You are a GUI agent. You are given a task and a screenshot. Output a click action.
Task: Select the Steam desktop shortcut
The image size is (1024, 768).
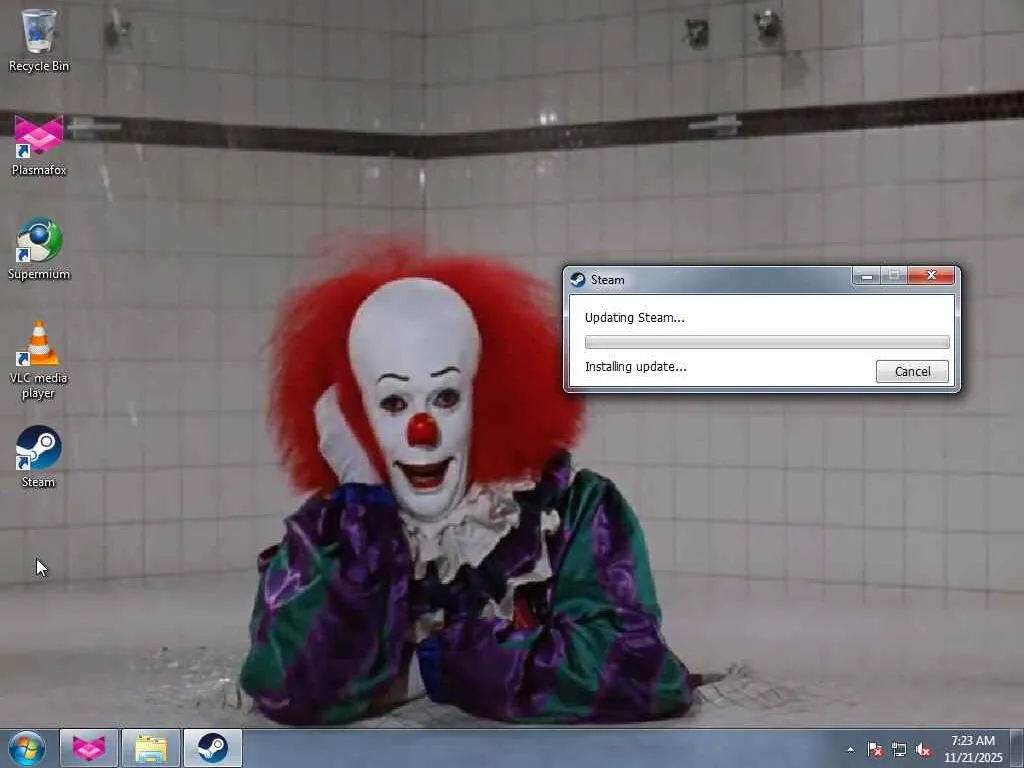(39, 457)
